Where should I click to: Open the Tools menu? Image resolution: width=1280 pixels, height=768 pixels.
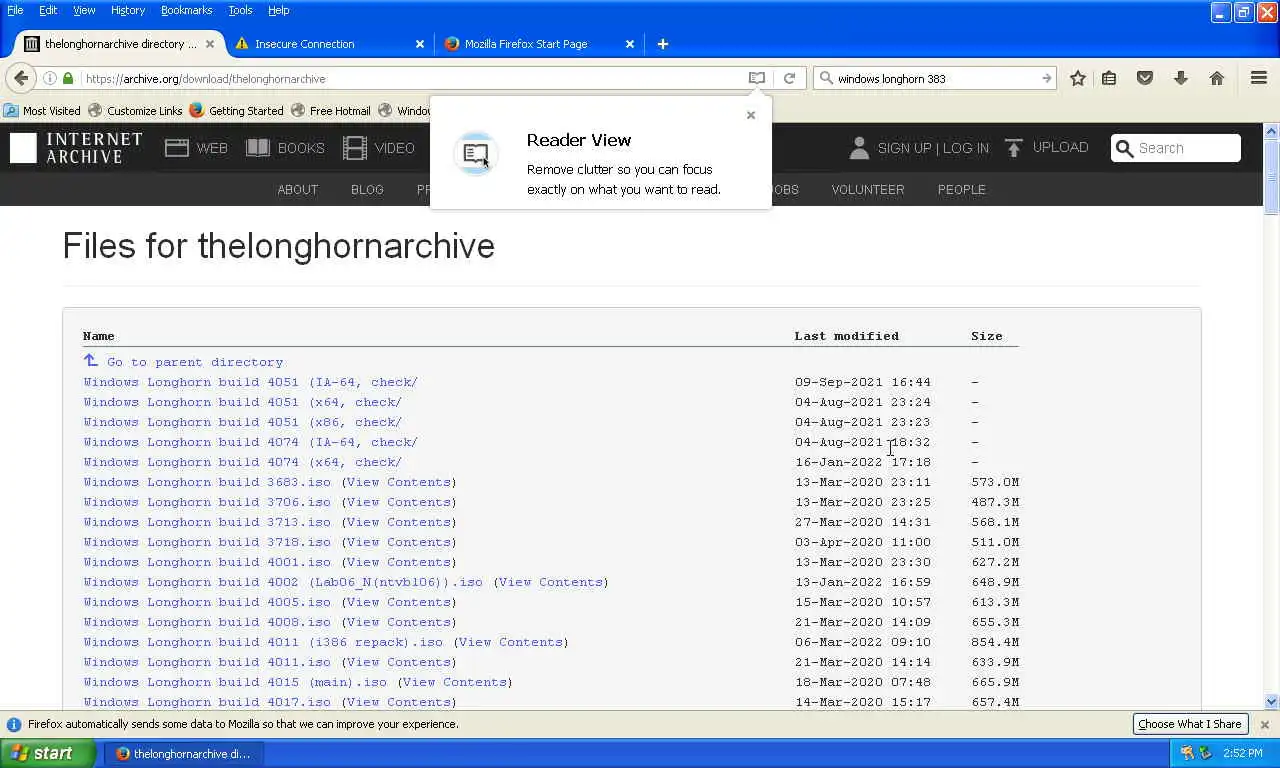coord(240,10)
